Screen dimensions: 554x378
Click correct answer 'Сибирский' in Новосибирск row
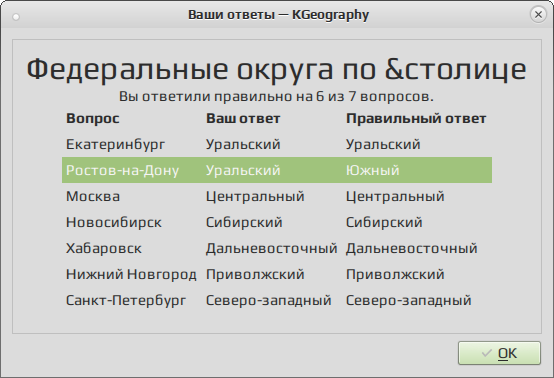tap(384, 223)
